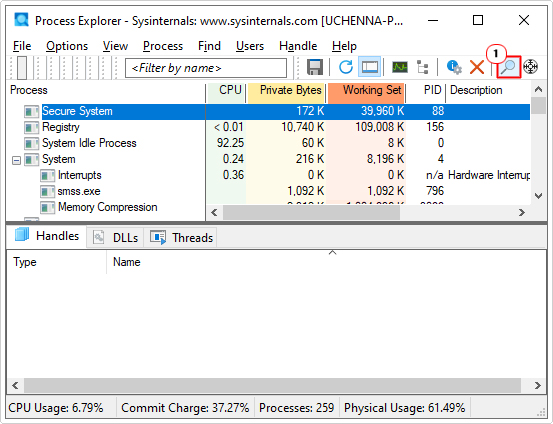The image size is (553, 424).
Task: Click the Commit Charge 37.27% status entry
Action: [185, 408]
